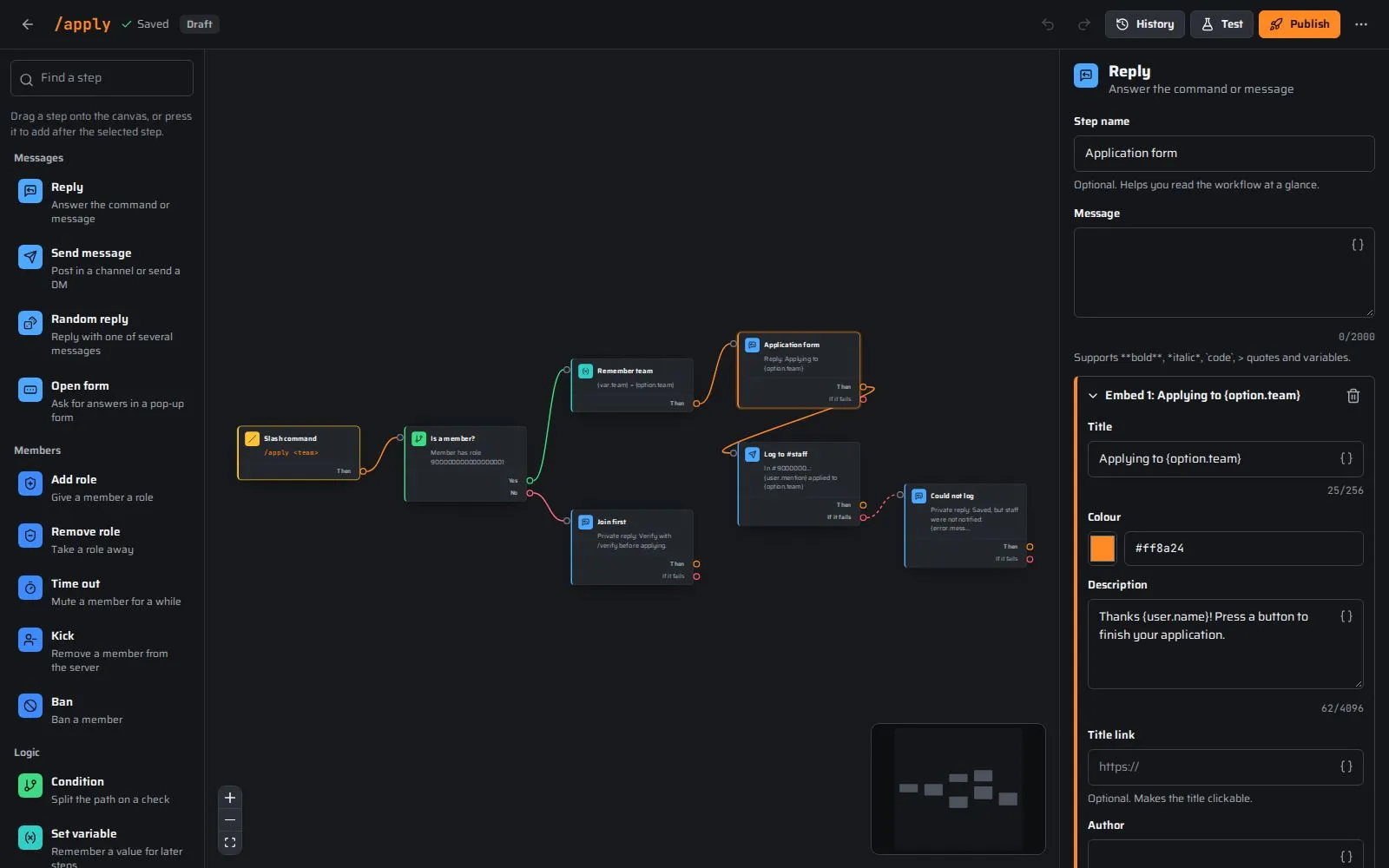Select the Random reply step icon

30,323
